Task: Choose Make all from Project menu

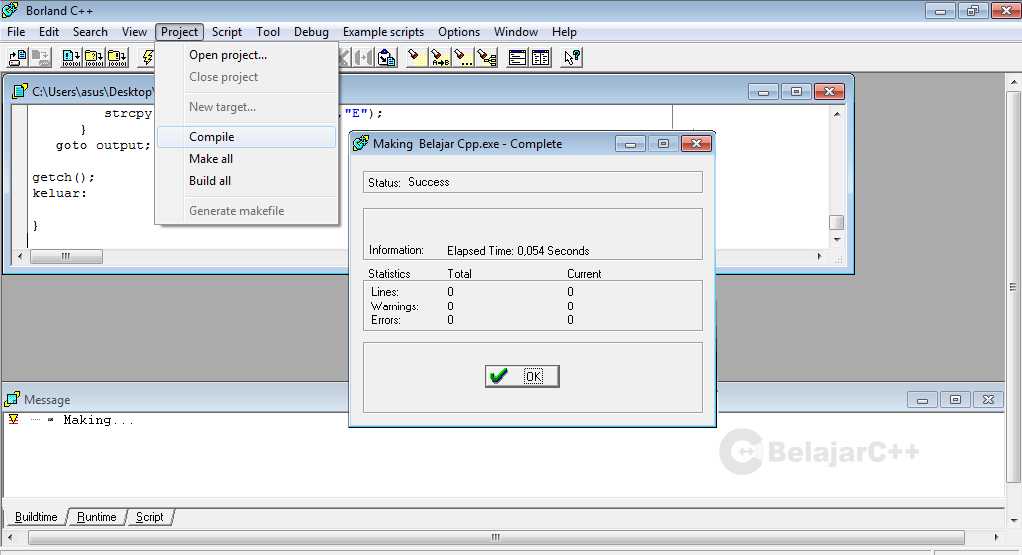Action: 247,159
